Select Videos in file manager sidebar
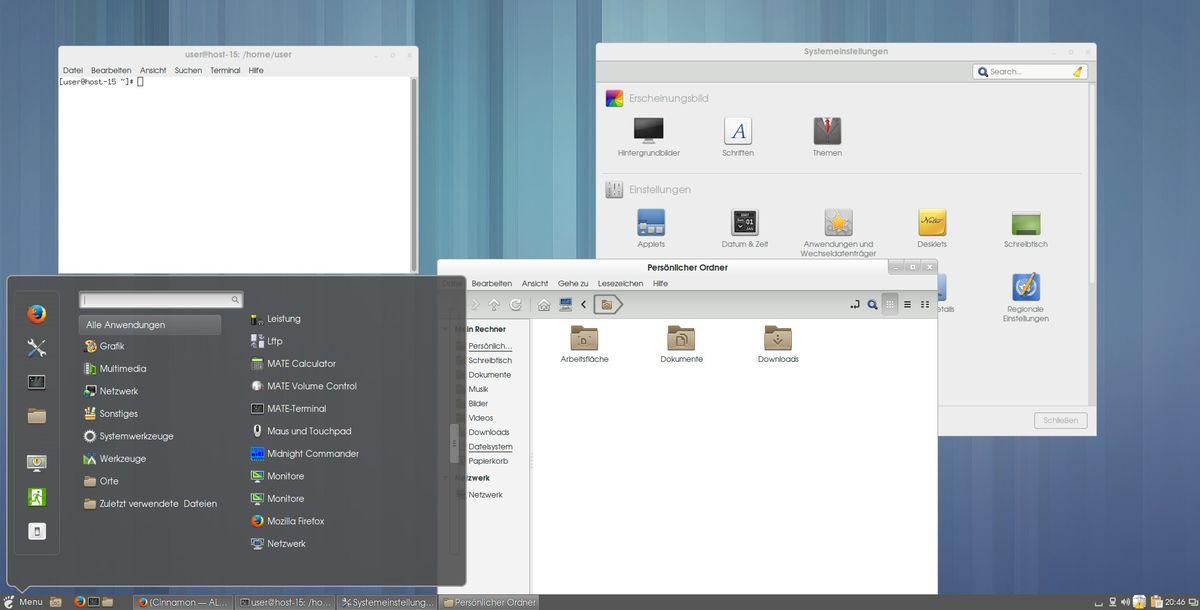The height and width of the screenshot is (610, 1200). tap(480, 418)
